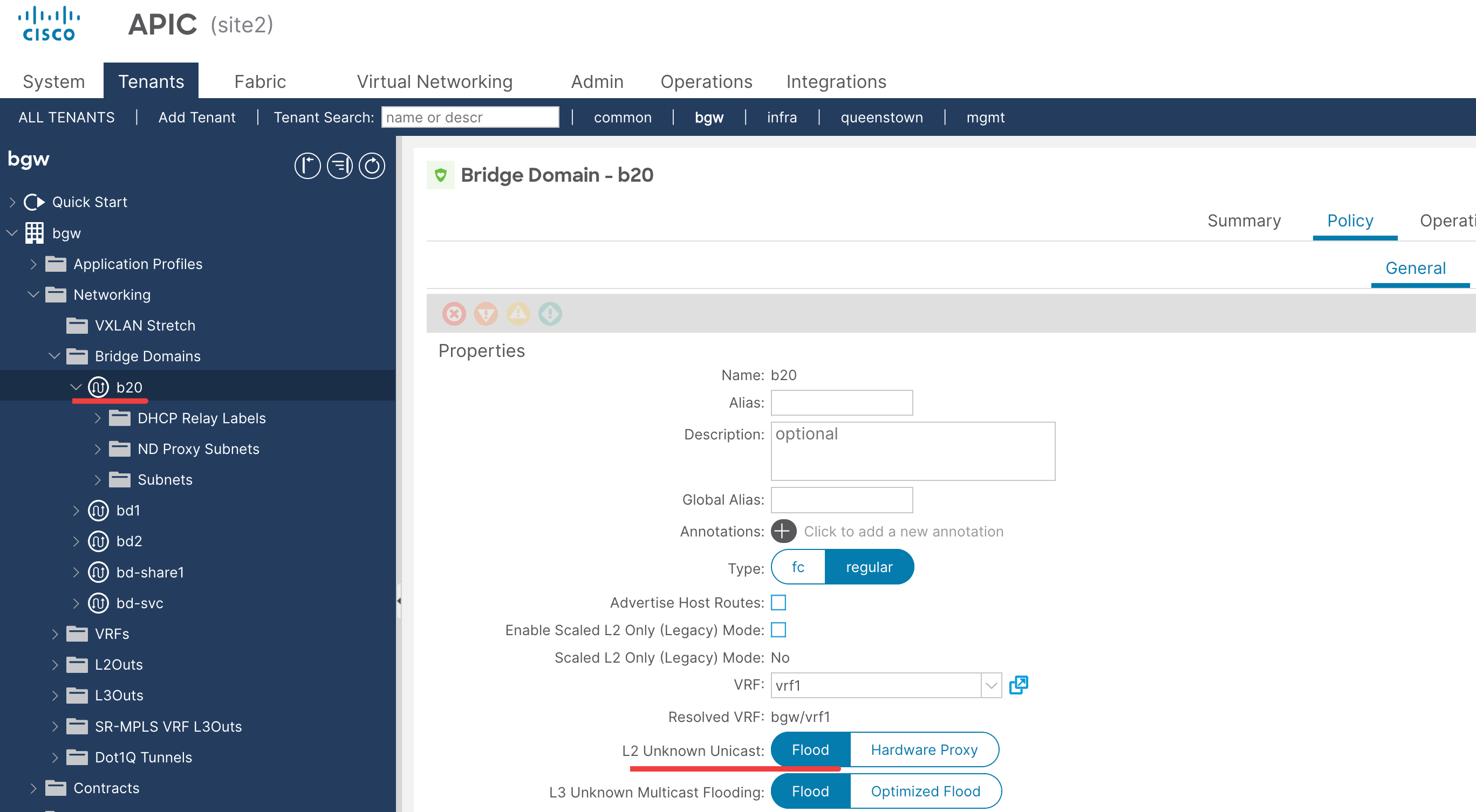Click the orange major fault icon
1476x812 pixels.
486,314
